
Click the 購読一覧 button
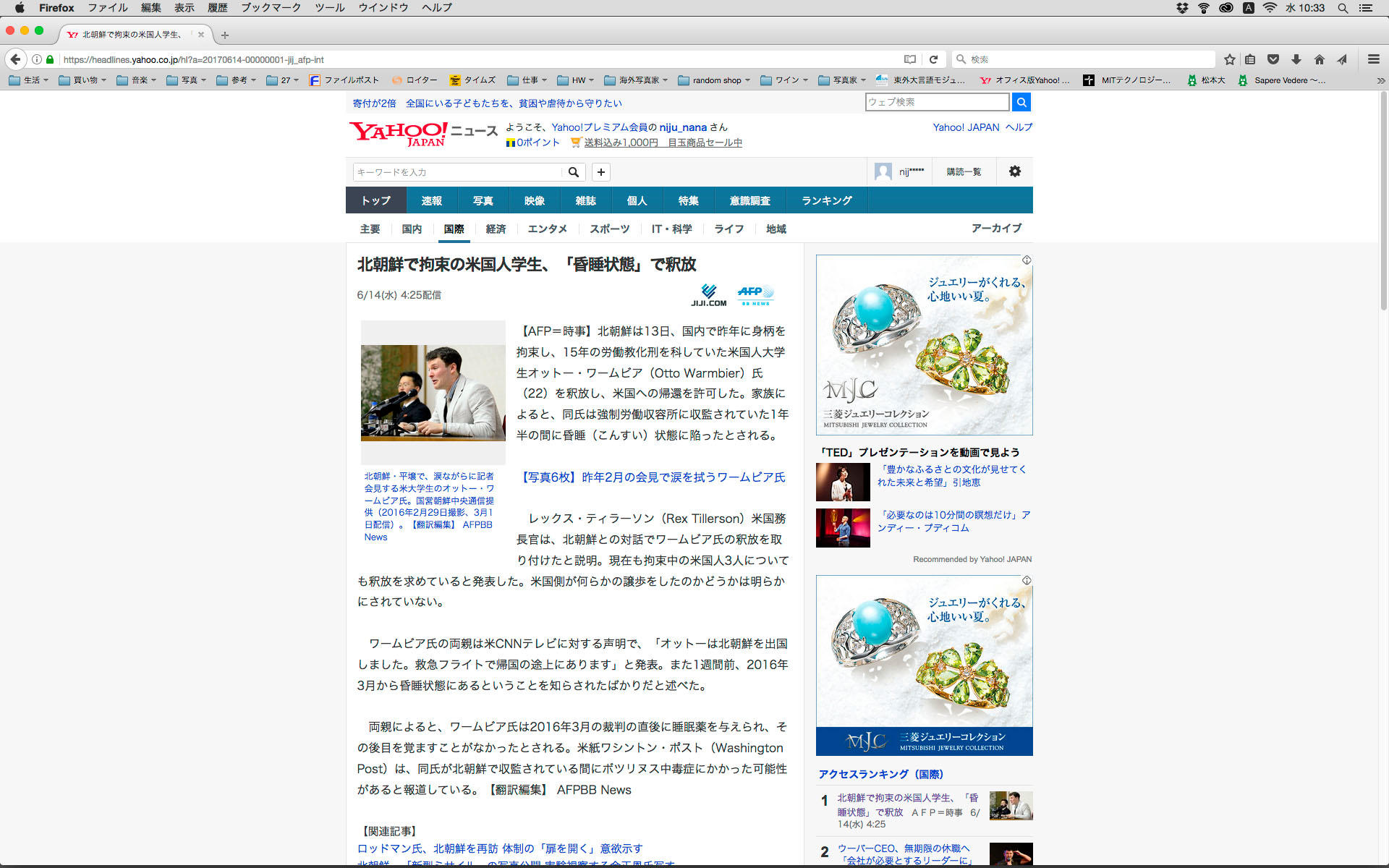click(964, 171)
